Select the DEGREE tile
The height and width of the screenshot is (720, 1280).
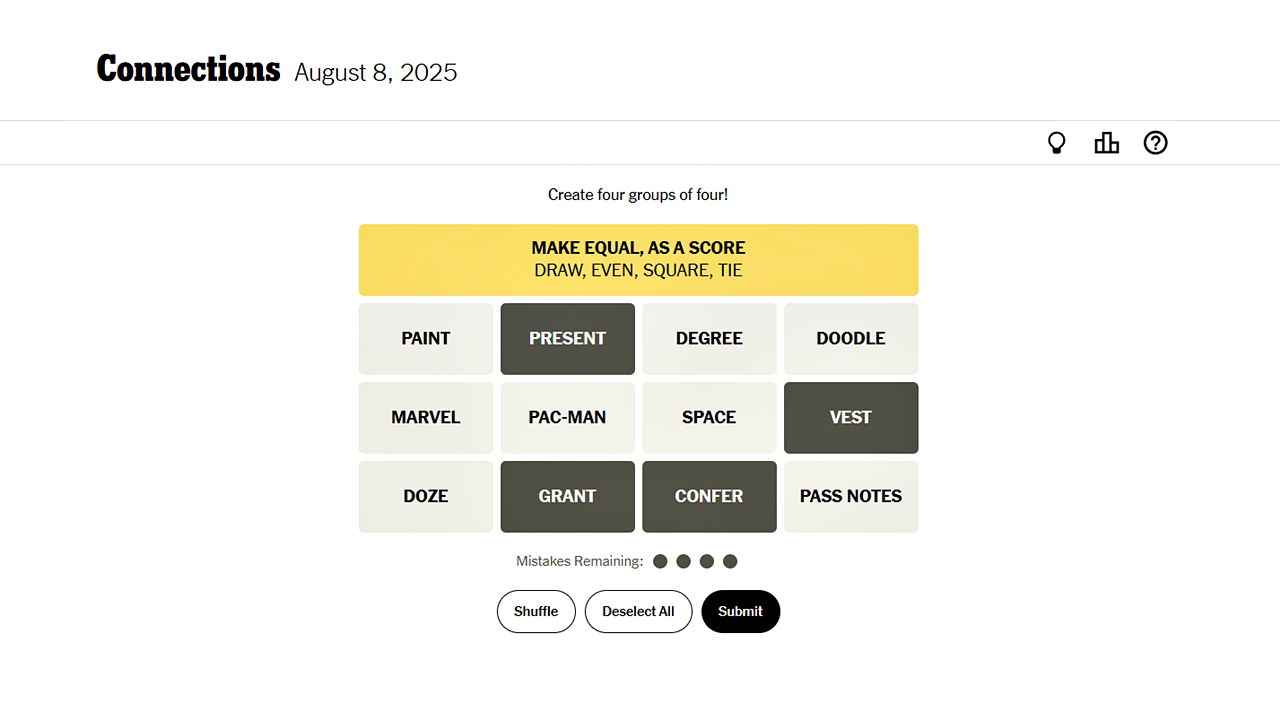pyautogui.click(x=709, y=338)
